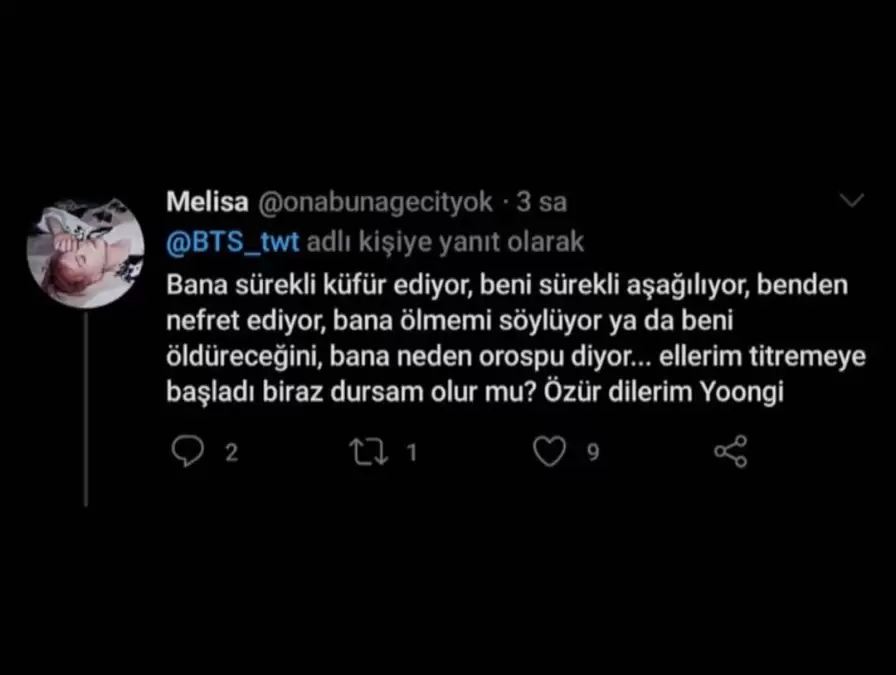Like the tweet with the heart icon
The height and width of the screenshot is (675, 896).
point(550,452)
